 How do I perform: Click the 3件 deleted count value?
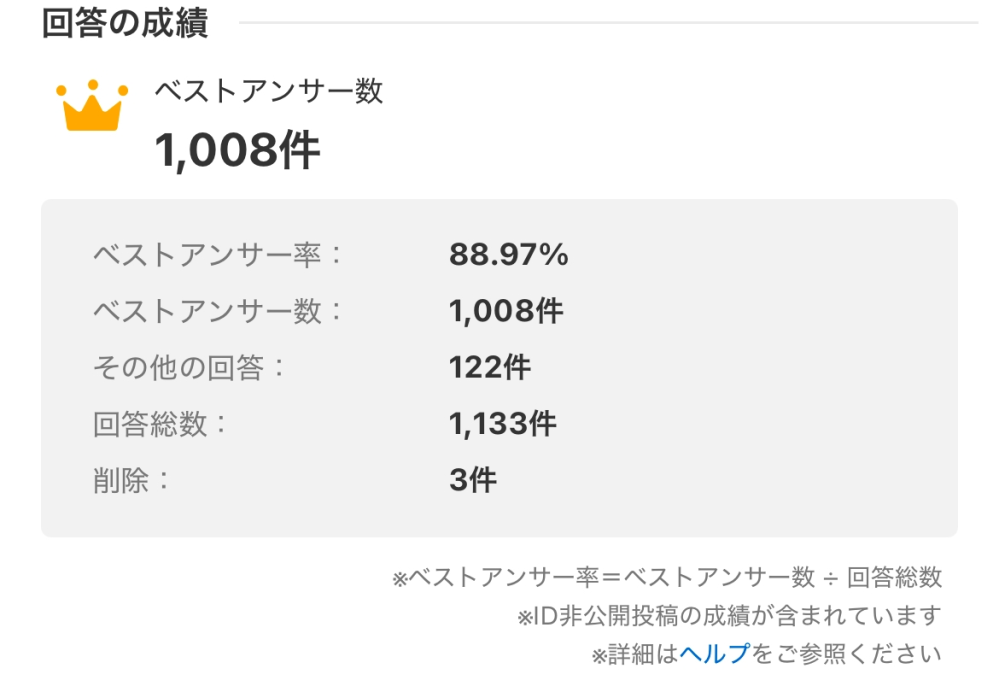[x=472, y=480]
